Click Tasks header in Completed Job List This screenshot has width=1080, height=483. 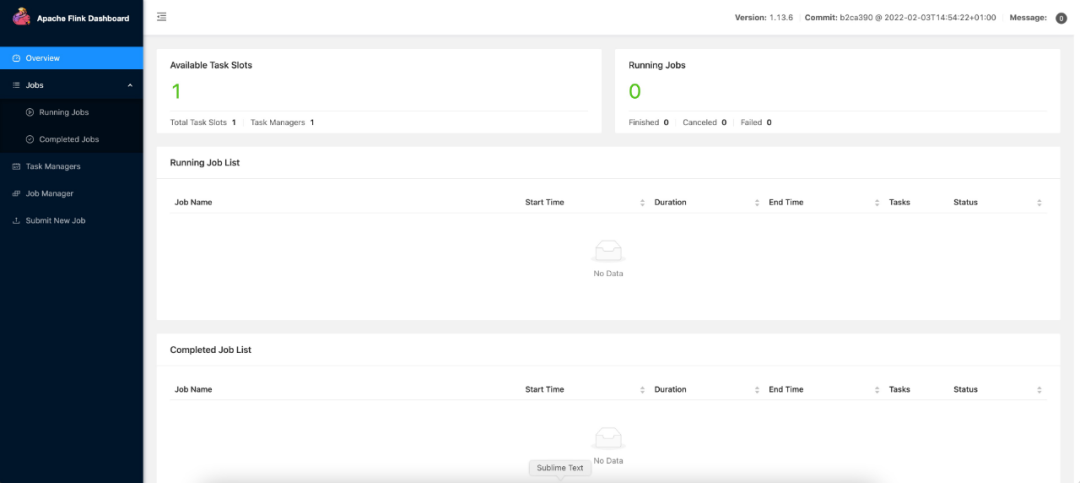click(x=899, y=389)
